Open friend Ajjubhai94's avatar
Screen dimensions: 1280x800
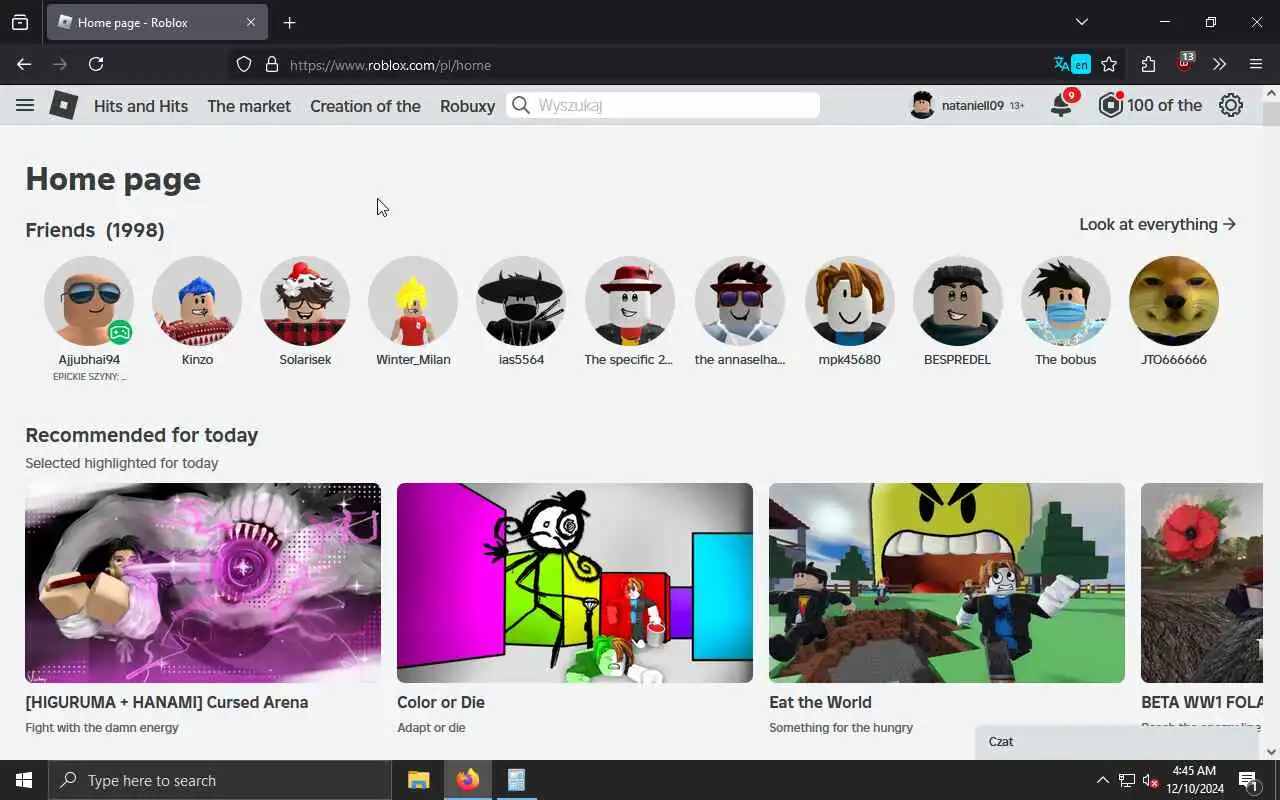point(89,301)
